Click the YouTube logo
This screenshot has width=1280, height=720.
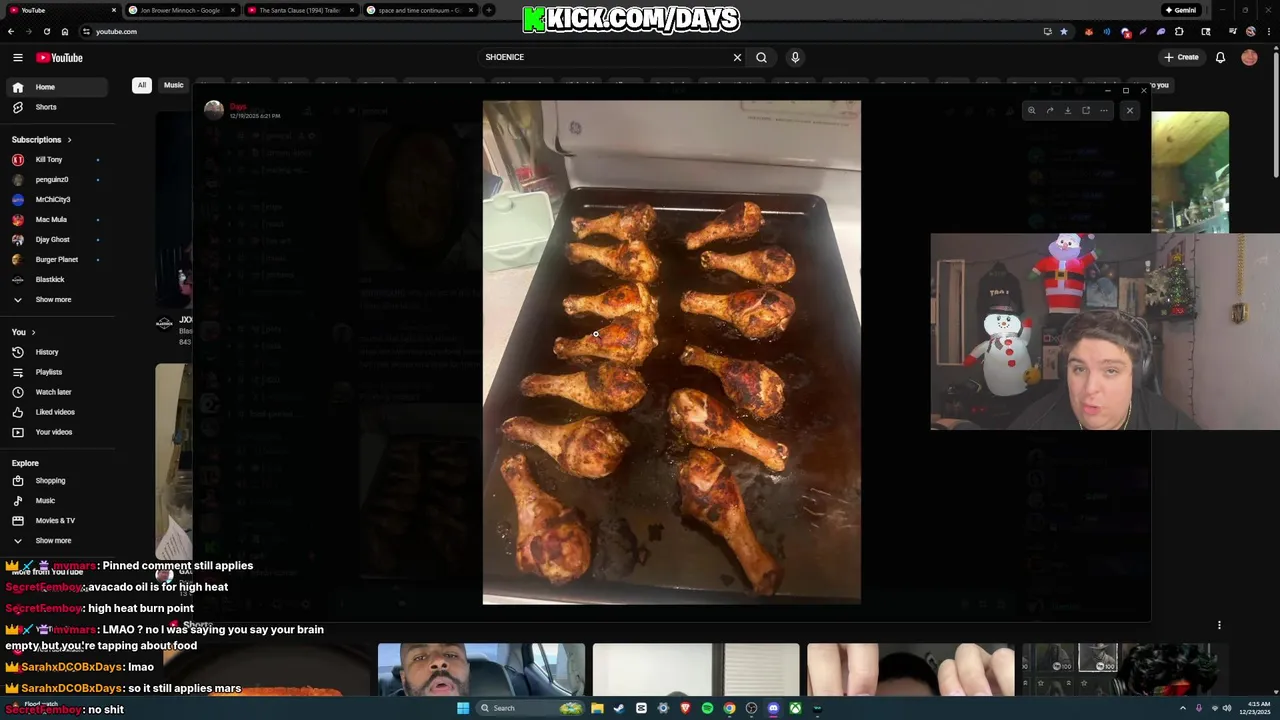coord(60,58)
